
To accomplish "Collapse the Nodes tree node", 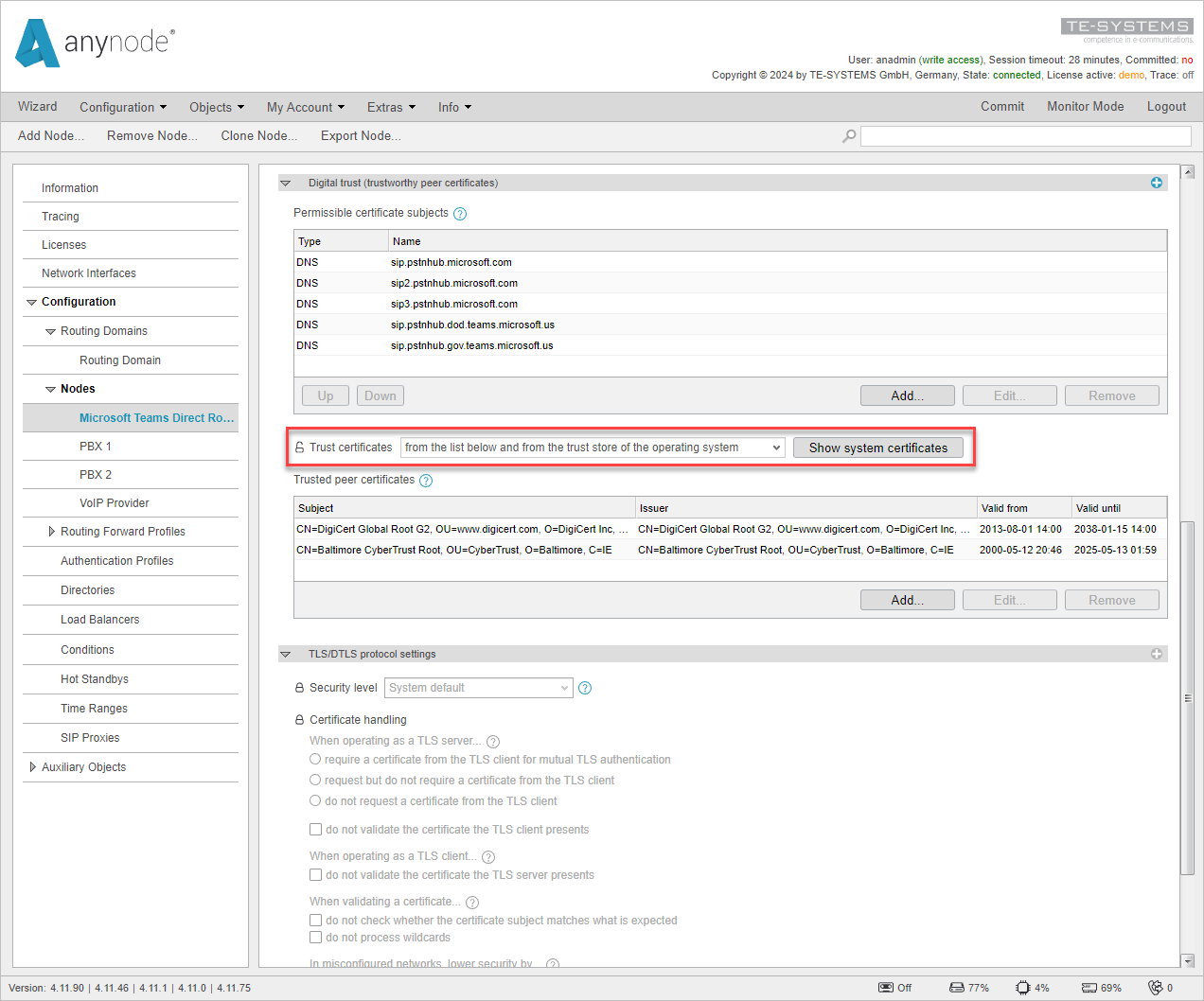I will pyautogui.click(x=51, y=390).
